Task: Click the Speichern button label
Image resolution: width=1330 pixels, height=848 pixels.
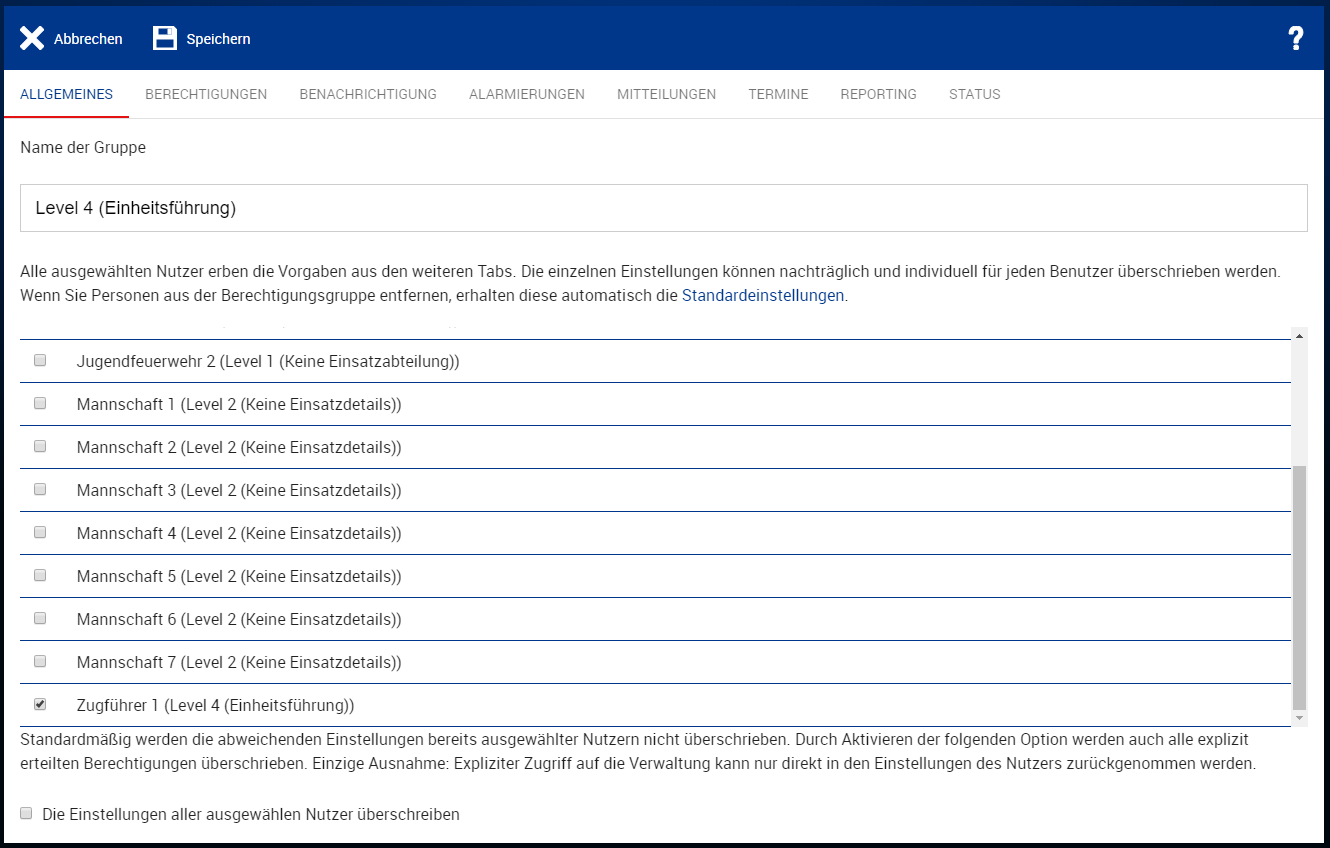Action: coord(218,39)
